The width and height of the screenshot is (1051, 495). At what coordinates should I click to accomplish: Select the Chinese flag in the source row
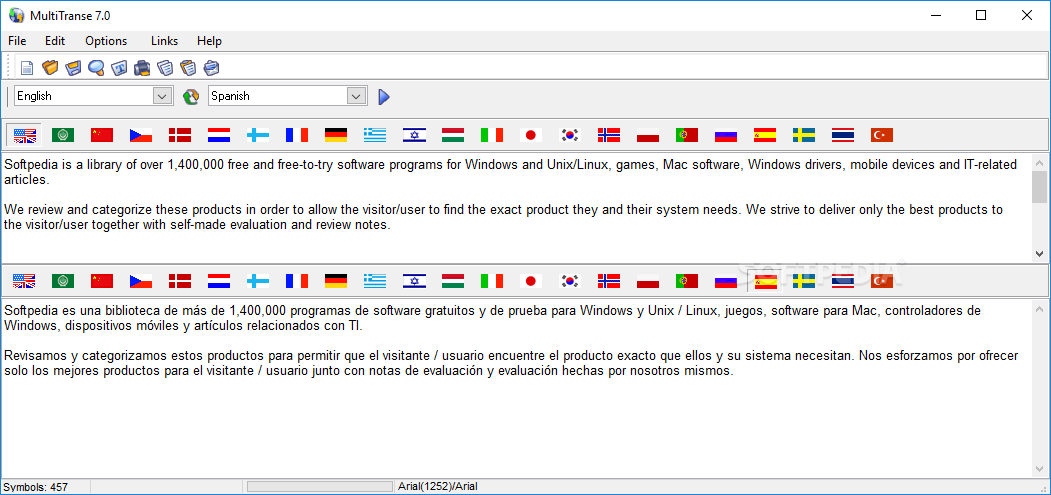pos(102,135)
